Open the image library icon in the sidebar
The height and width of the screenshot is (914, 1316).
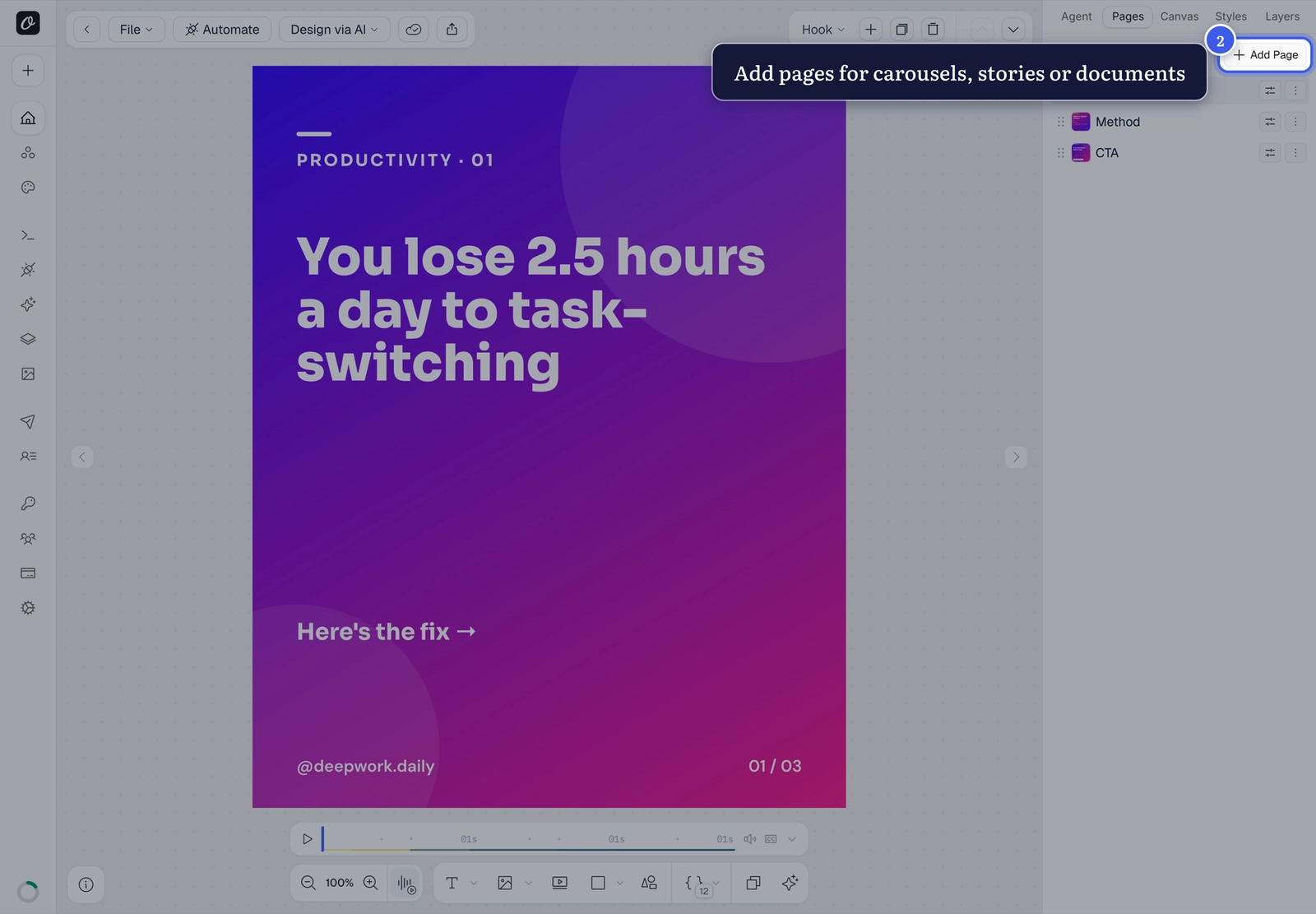pos(28,373)
